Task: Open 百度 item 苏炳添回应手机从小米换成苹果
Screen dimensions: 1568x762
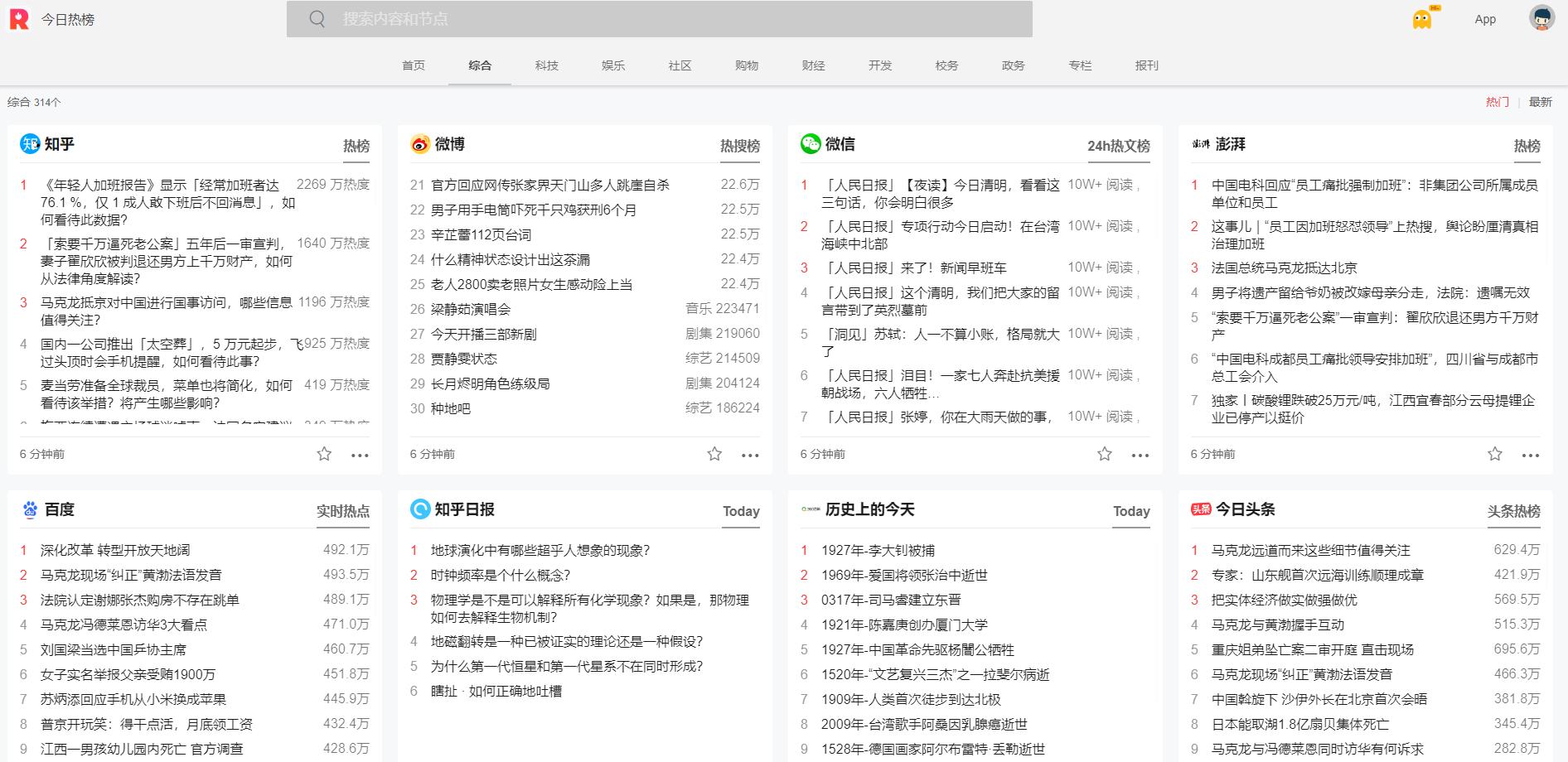Action: pyautogui.click(x=133, y=699)
